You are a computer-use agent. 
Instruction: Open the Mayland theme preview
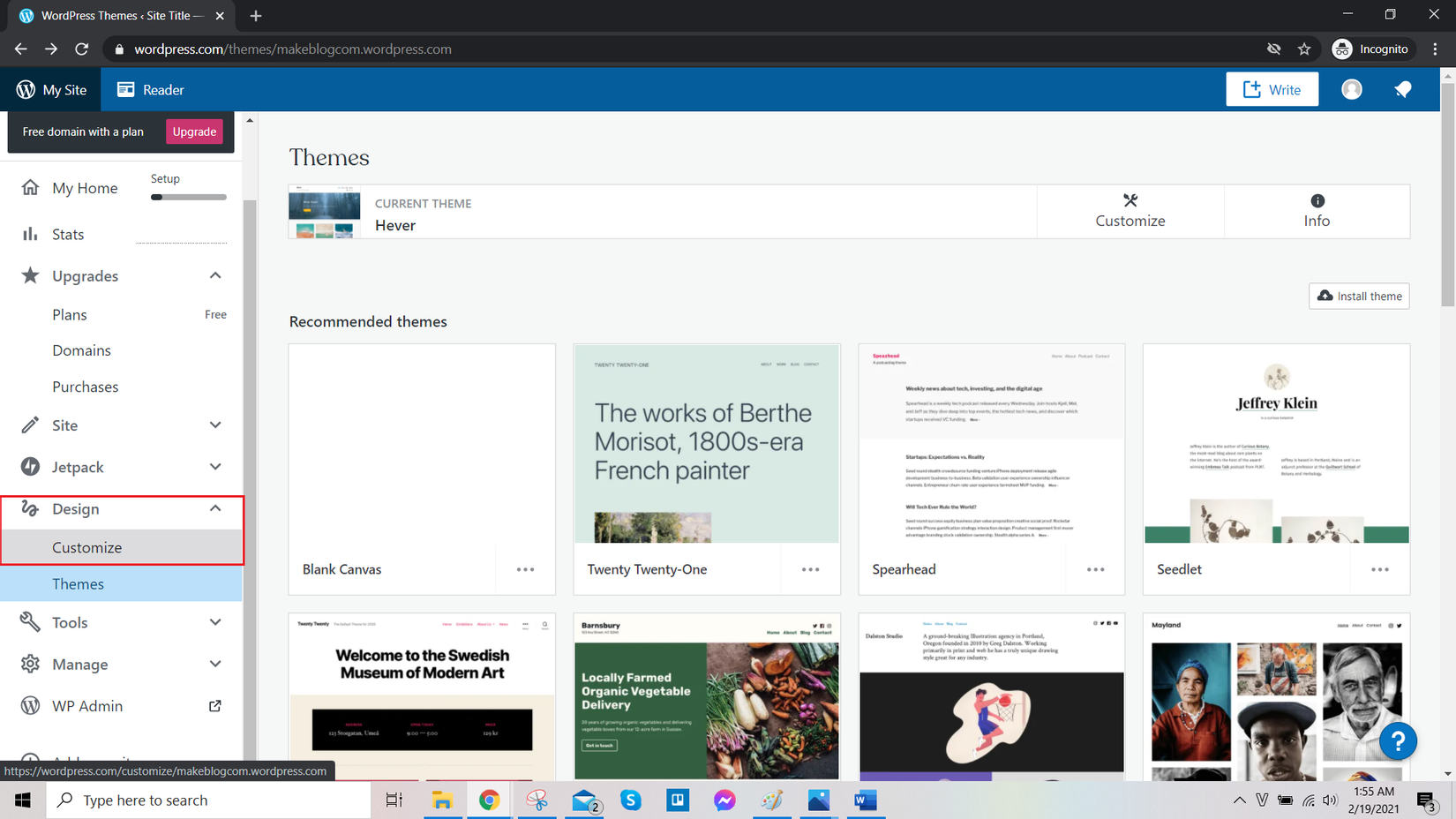1276,697
